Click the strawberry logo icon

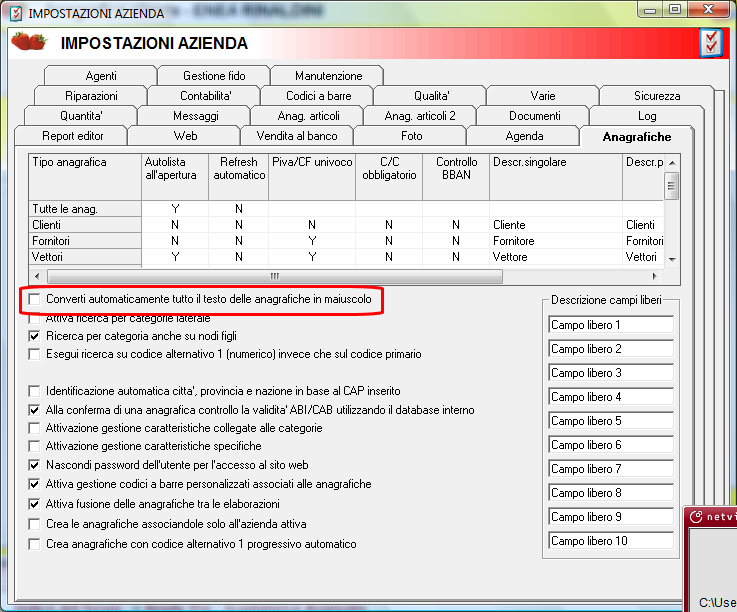click(x=29, y=41)
